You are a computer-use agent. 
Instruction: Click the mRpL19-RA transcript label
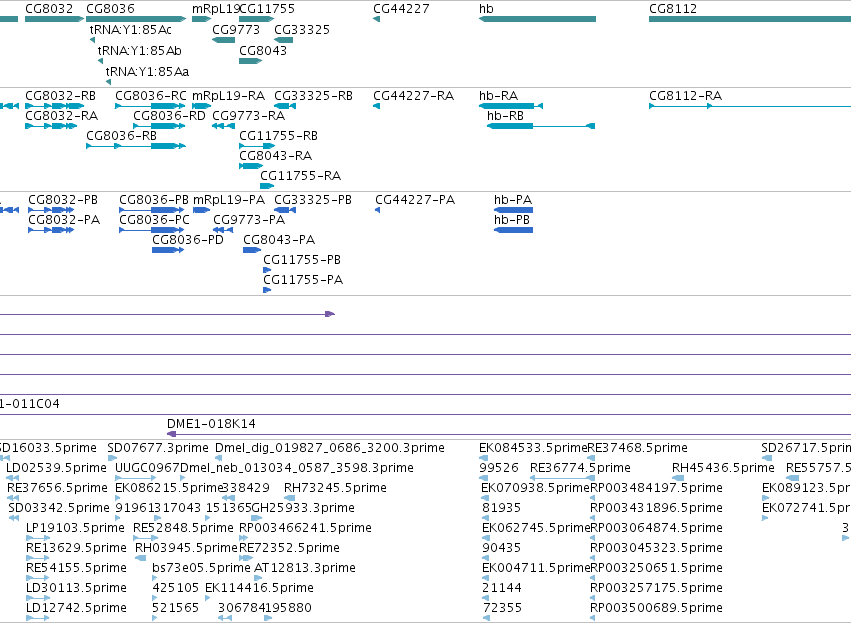[228, 96]
